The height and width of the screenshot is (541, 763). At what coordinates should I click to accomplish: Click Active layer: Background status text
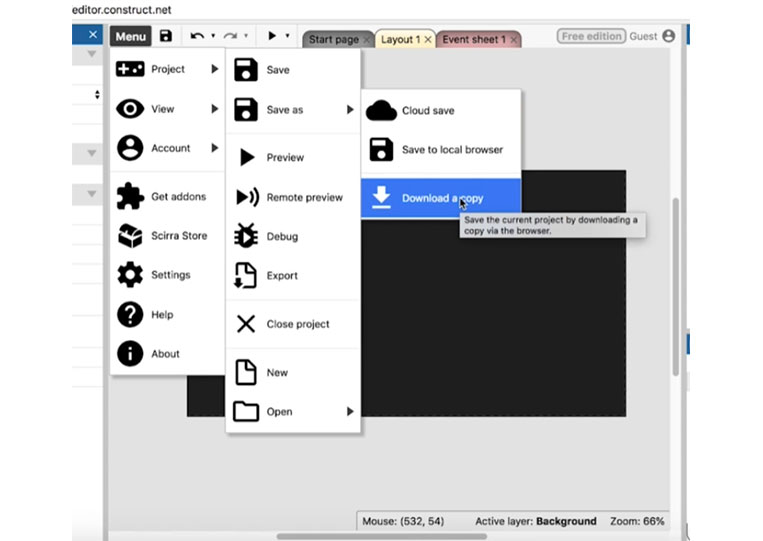[x=536, y=521]
